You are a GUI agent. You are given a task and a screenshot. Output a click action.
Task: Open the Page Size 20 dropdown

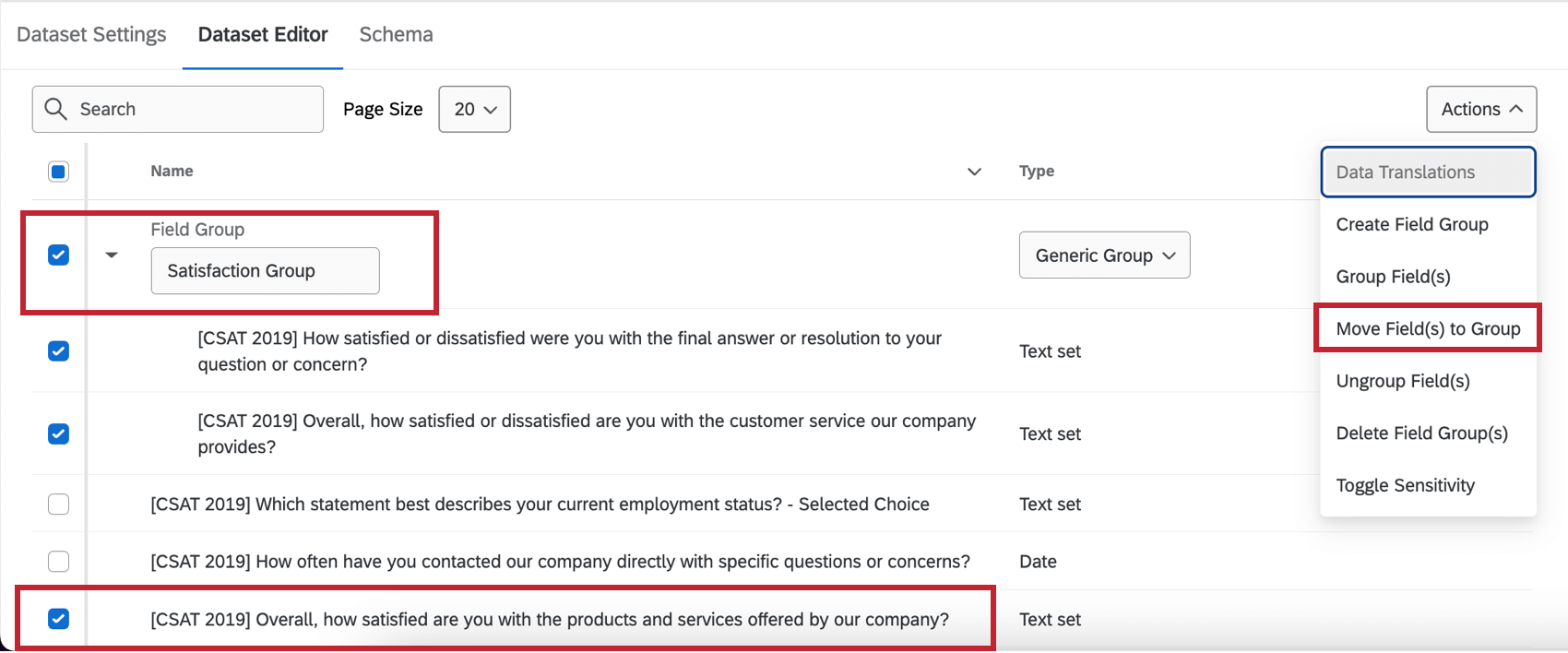474,109
